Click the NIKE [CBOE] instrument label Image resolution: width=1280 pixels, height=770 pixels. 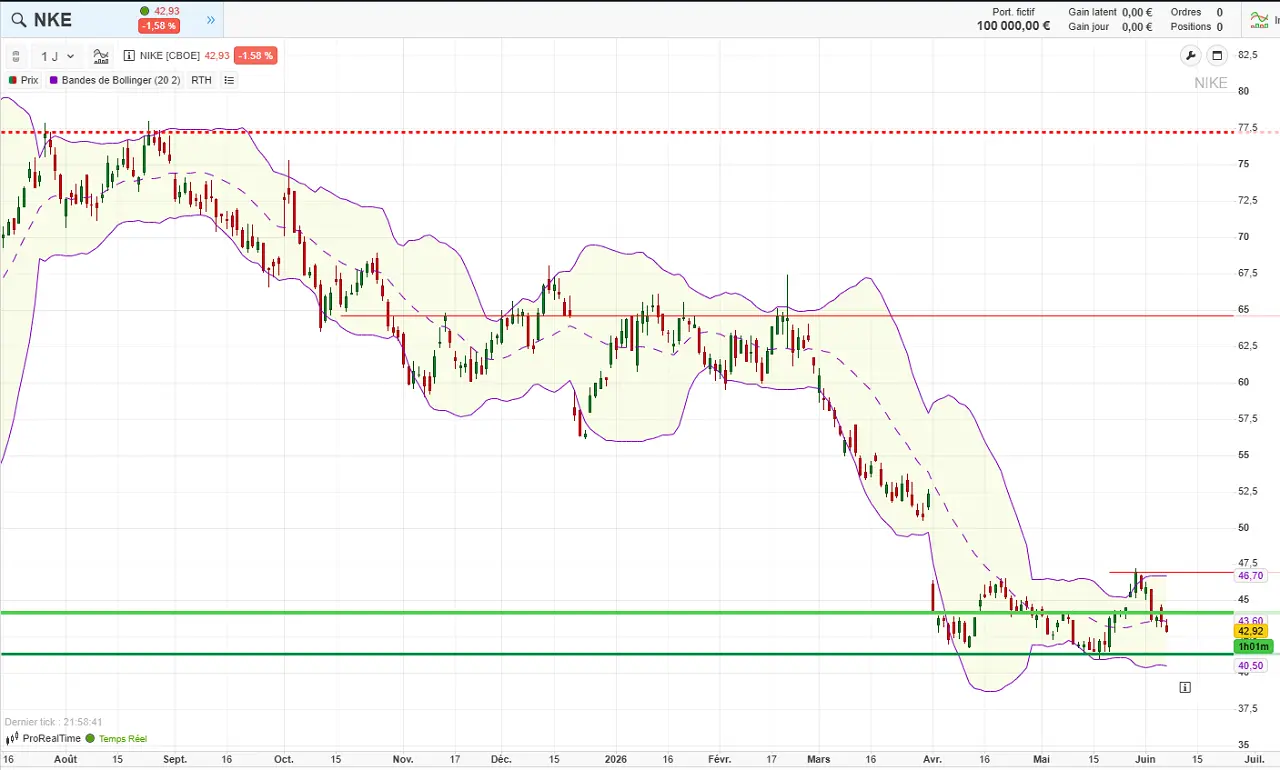point(170,56)
